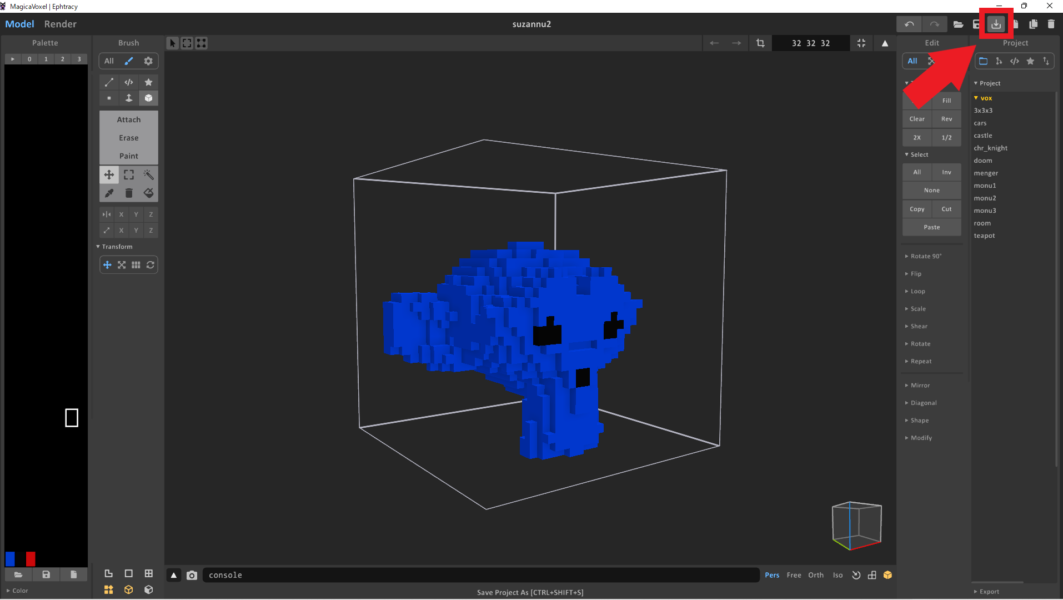Select the star-shaped brush mode icon

point(148,82)
